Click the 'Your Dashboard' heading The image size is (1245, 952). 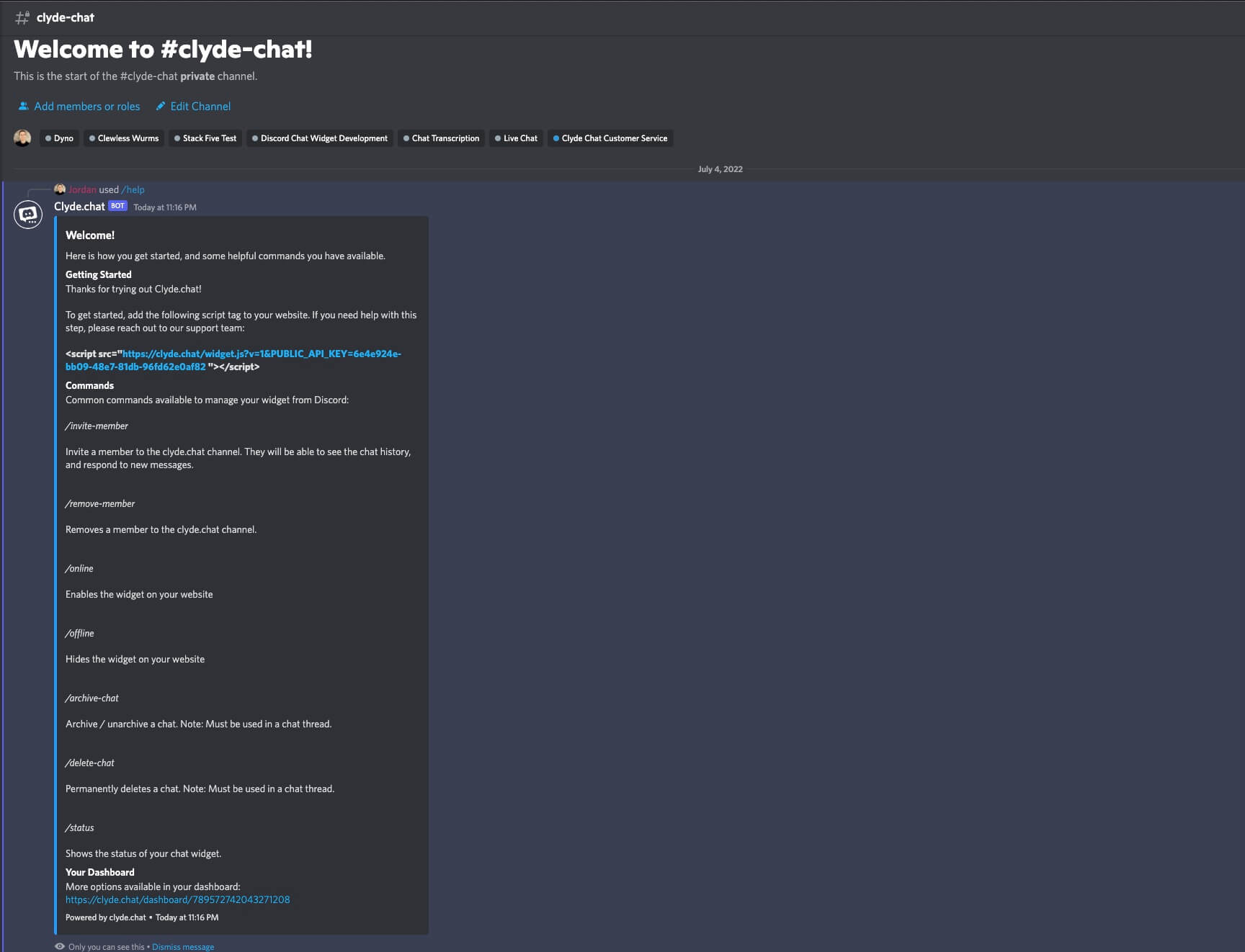point(100,872)
